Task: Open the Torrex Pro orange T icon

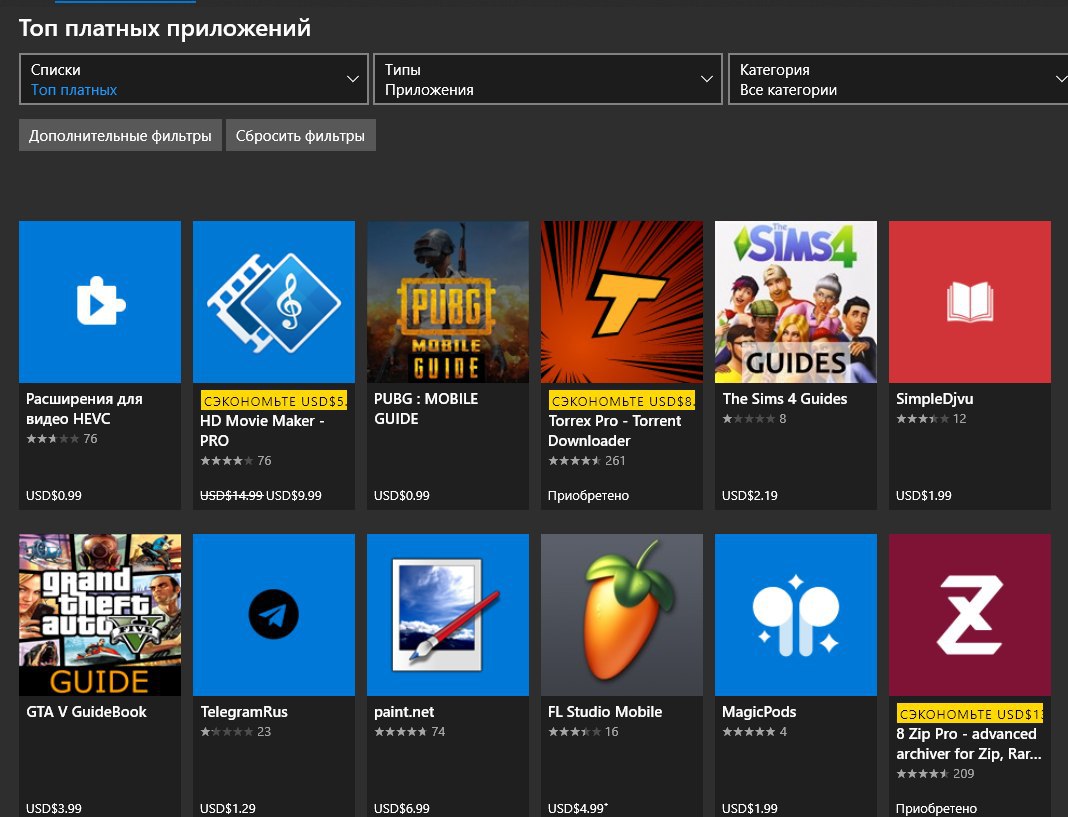Action: 622,302
